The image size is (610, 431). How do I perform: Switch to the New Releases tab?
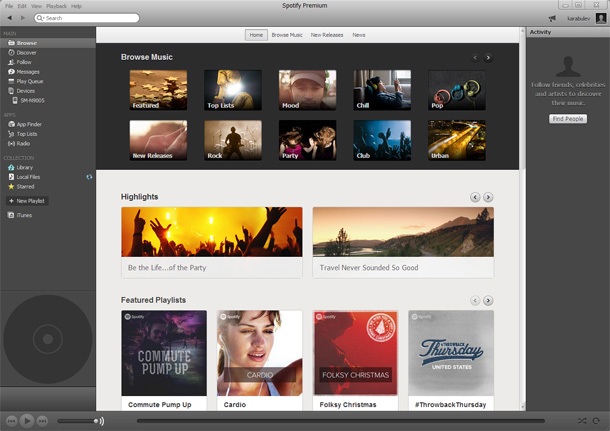327,35
